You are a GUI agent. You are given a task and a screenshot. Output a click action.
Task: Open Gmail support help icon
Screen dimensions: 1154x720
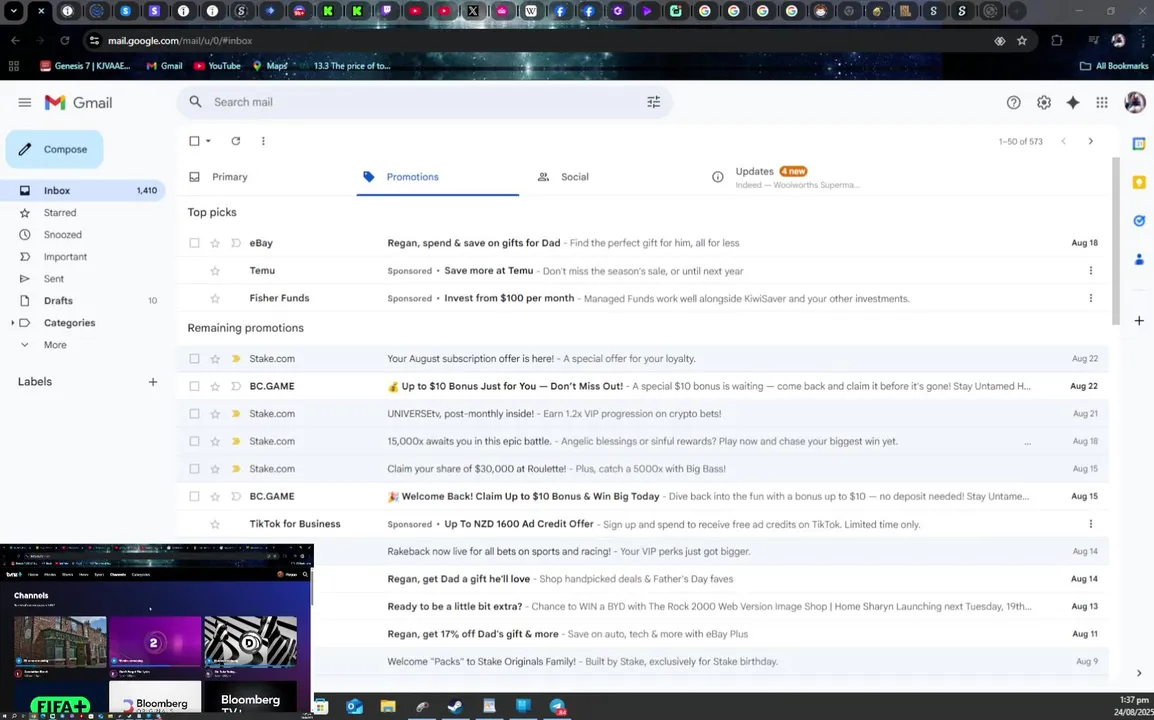point(1013,102)
